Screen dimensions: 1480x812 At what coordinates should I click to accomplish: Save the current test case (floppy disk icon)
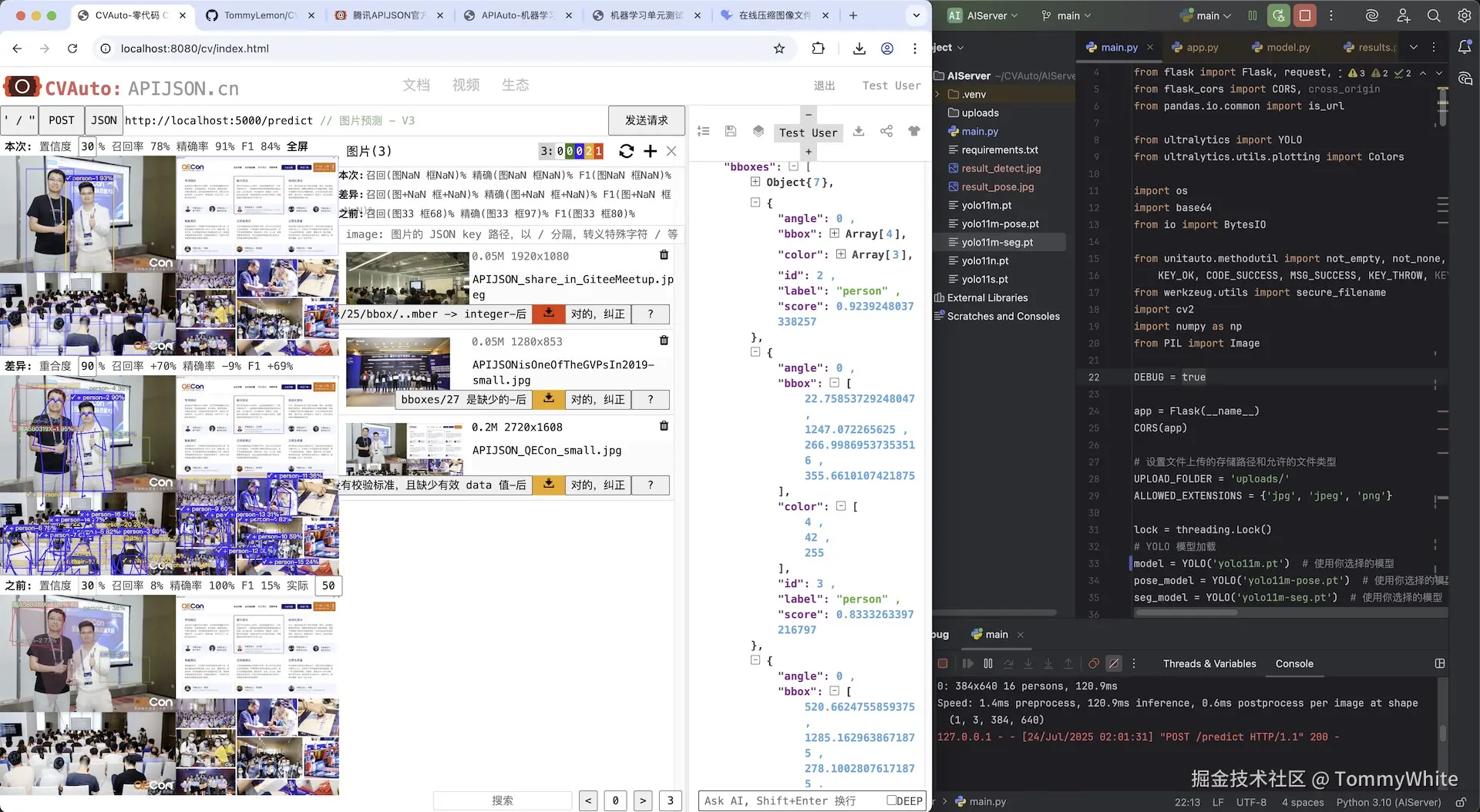click(731, 132)
